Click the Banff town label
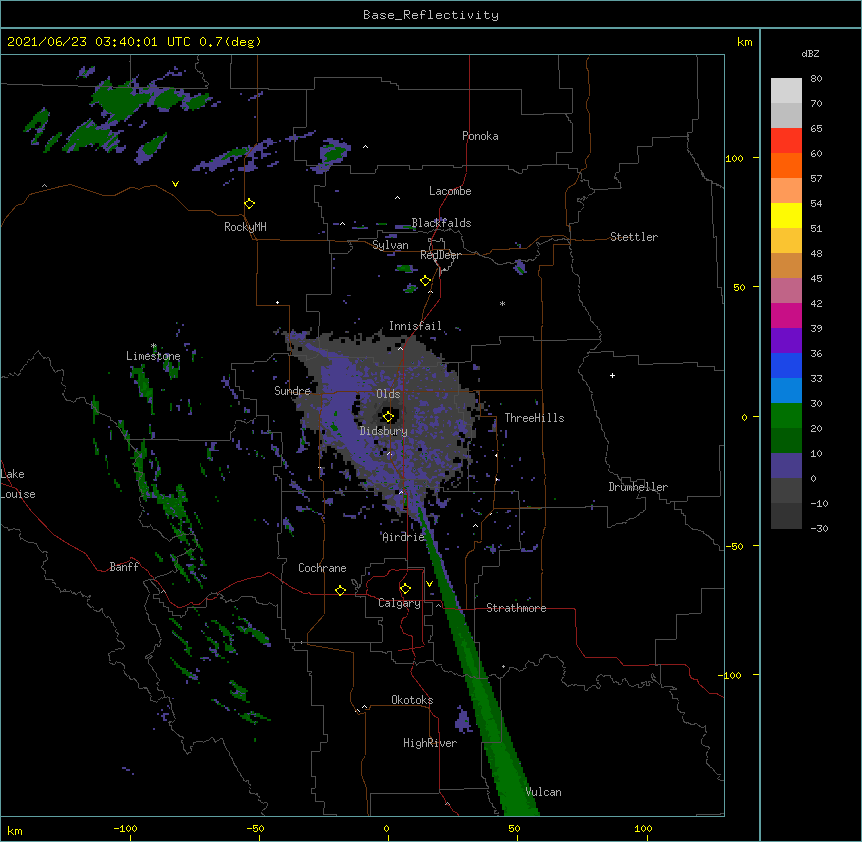 (x=124, y=567)
